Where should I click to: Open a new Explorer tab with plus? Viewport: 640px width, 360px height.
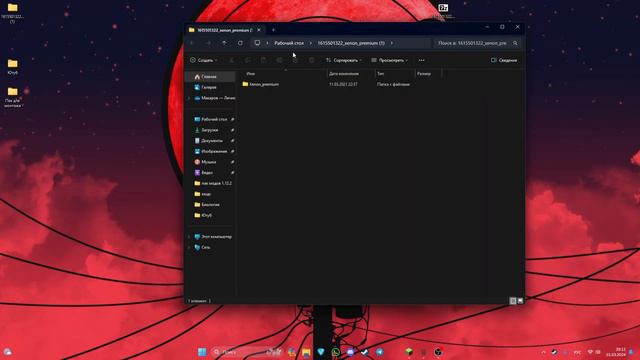tap(273, 30)
